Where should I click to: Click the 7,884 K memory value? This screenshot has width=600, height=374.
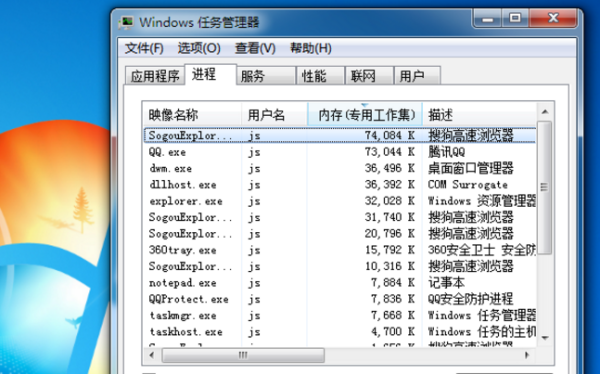pos(393,283)
